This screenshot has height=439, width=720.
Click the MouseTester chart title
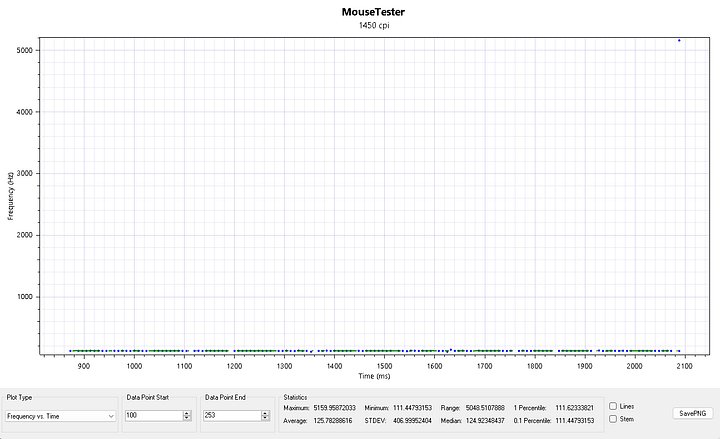click(x=373, y=12)
